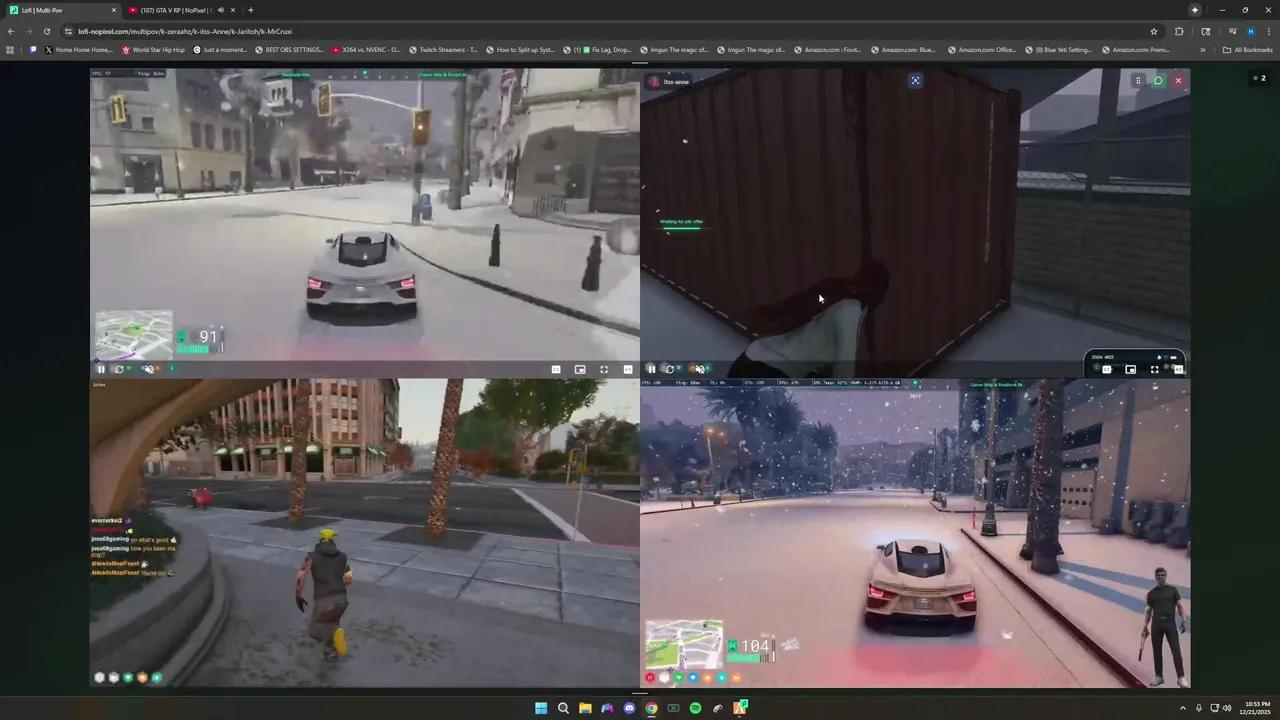The width and height of the screenshot is (1280, 720).
Task: Unmute the top-left stream audio
Action: [x=148, y=369]
